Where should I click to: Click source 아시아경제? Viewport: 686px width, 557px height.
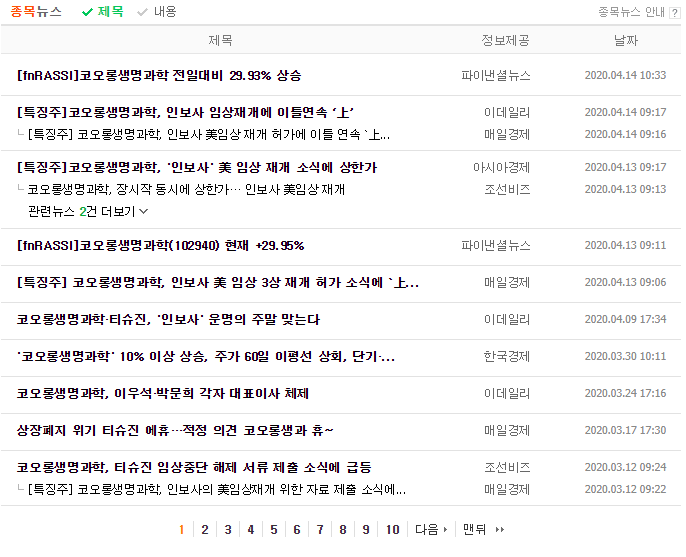(502, 168)
